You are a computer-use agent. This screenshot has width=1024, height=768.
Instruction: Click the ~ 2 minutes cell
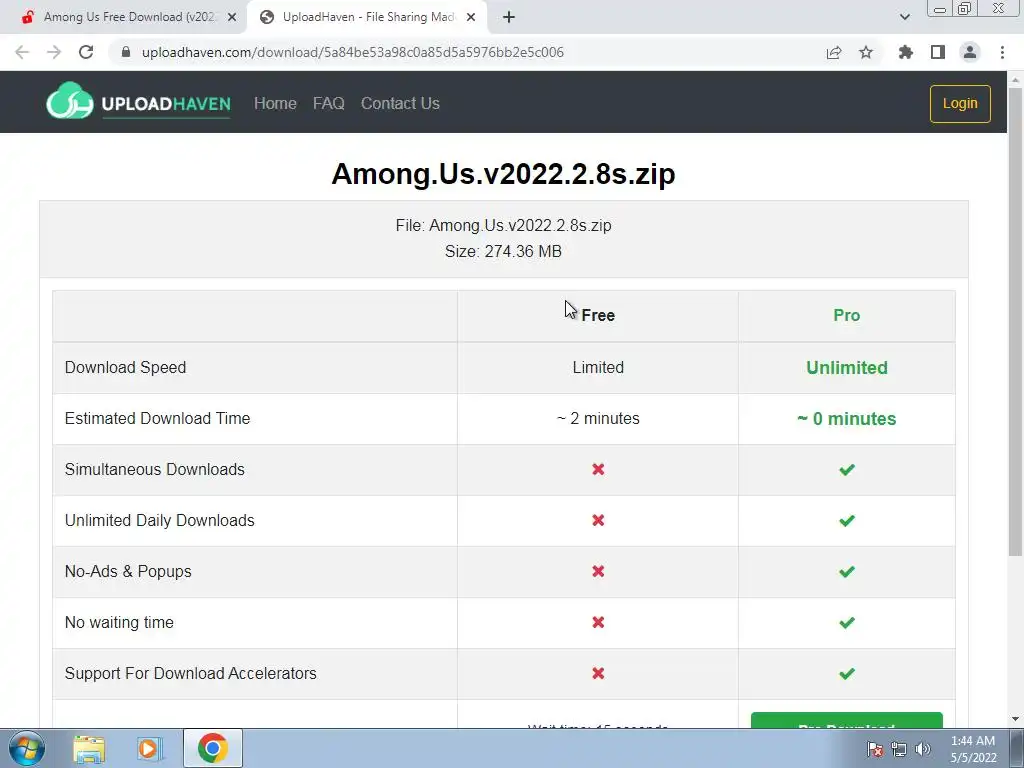pyautogui.click(x=598, y=419)
